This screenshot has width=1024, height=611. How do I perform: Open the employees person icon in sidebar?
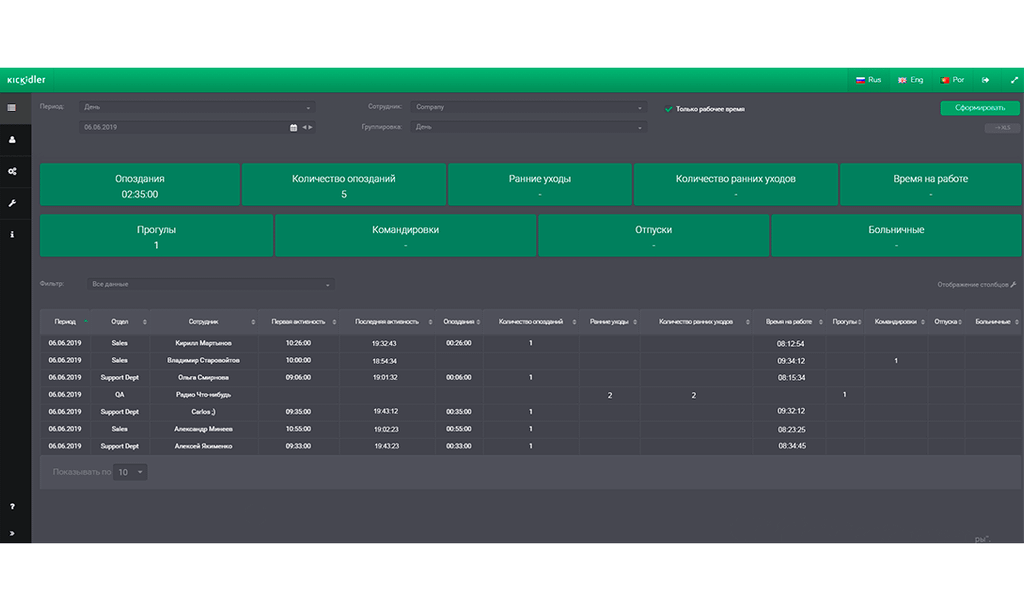[12, 140]
